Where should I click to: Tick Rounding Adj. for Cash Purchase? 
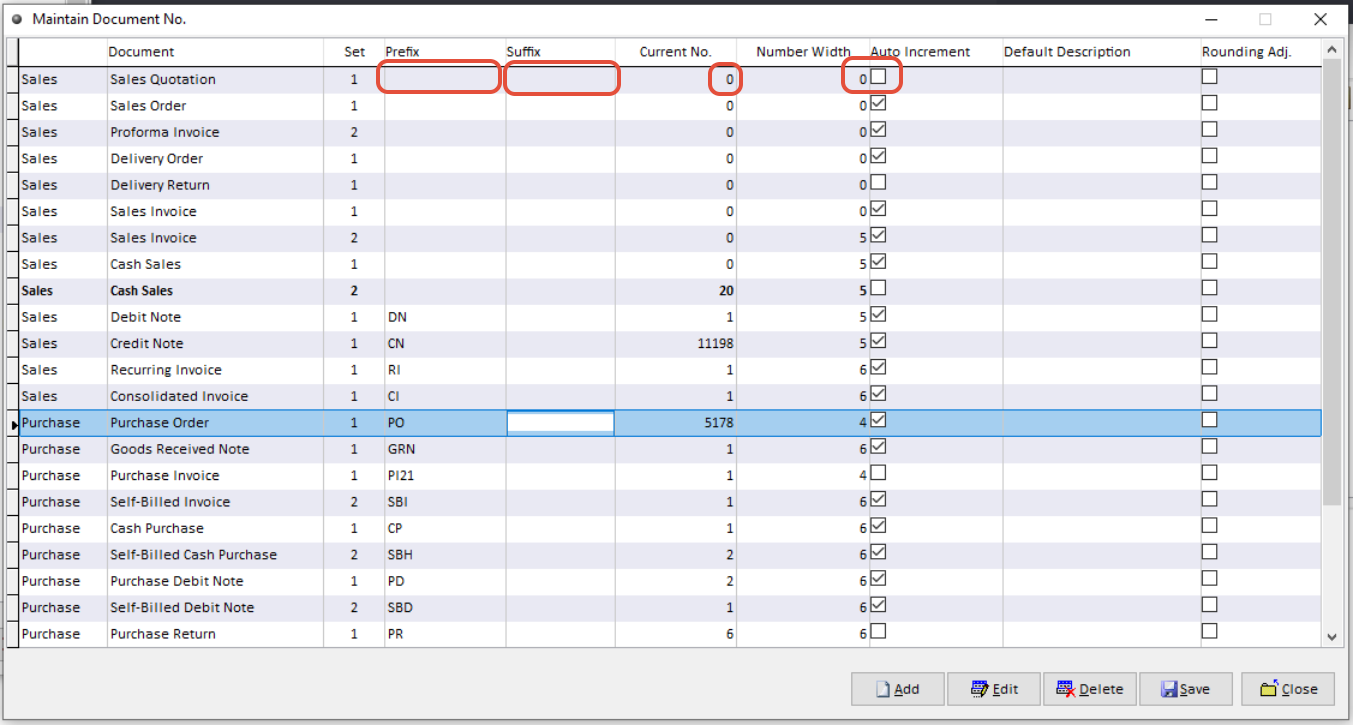[1210, 525]
